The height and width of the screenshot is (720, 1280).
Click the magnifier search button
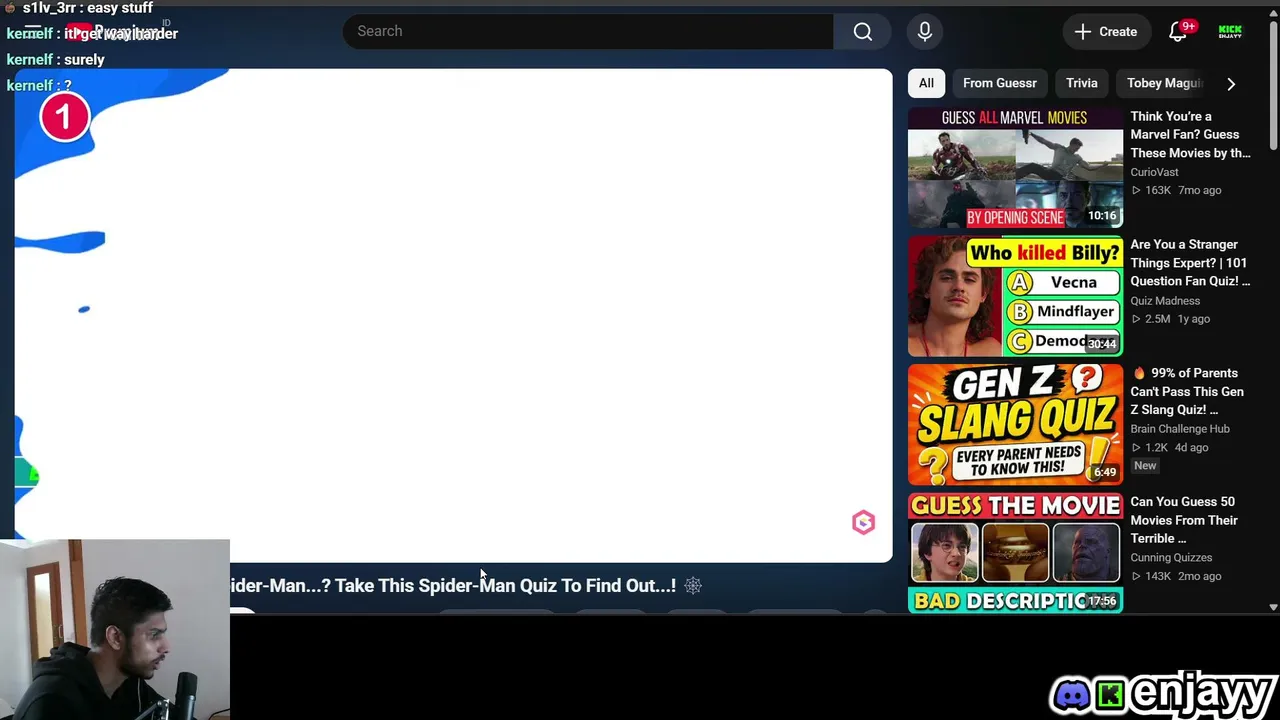[862, 31]
